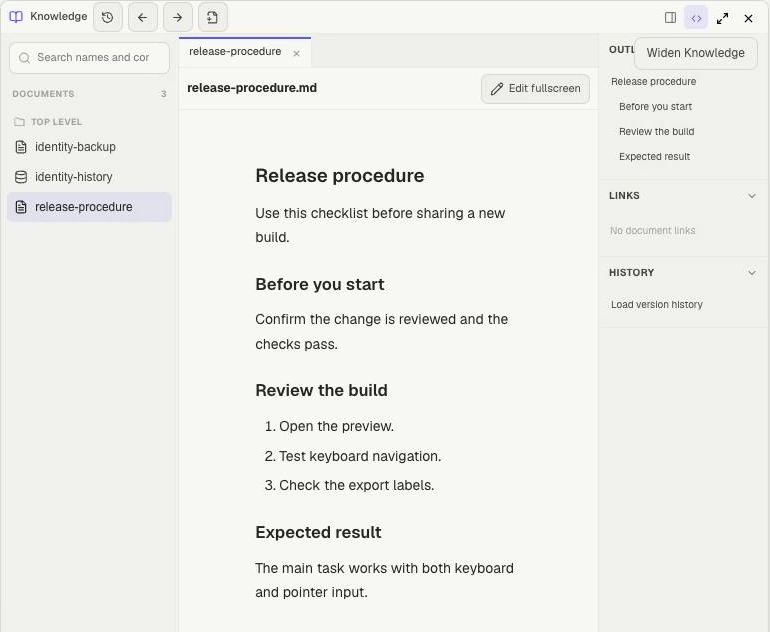Click the Release procedure main heading

pyautogui.click(x=340, y=176)
